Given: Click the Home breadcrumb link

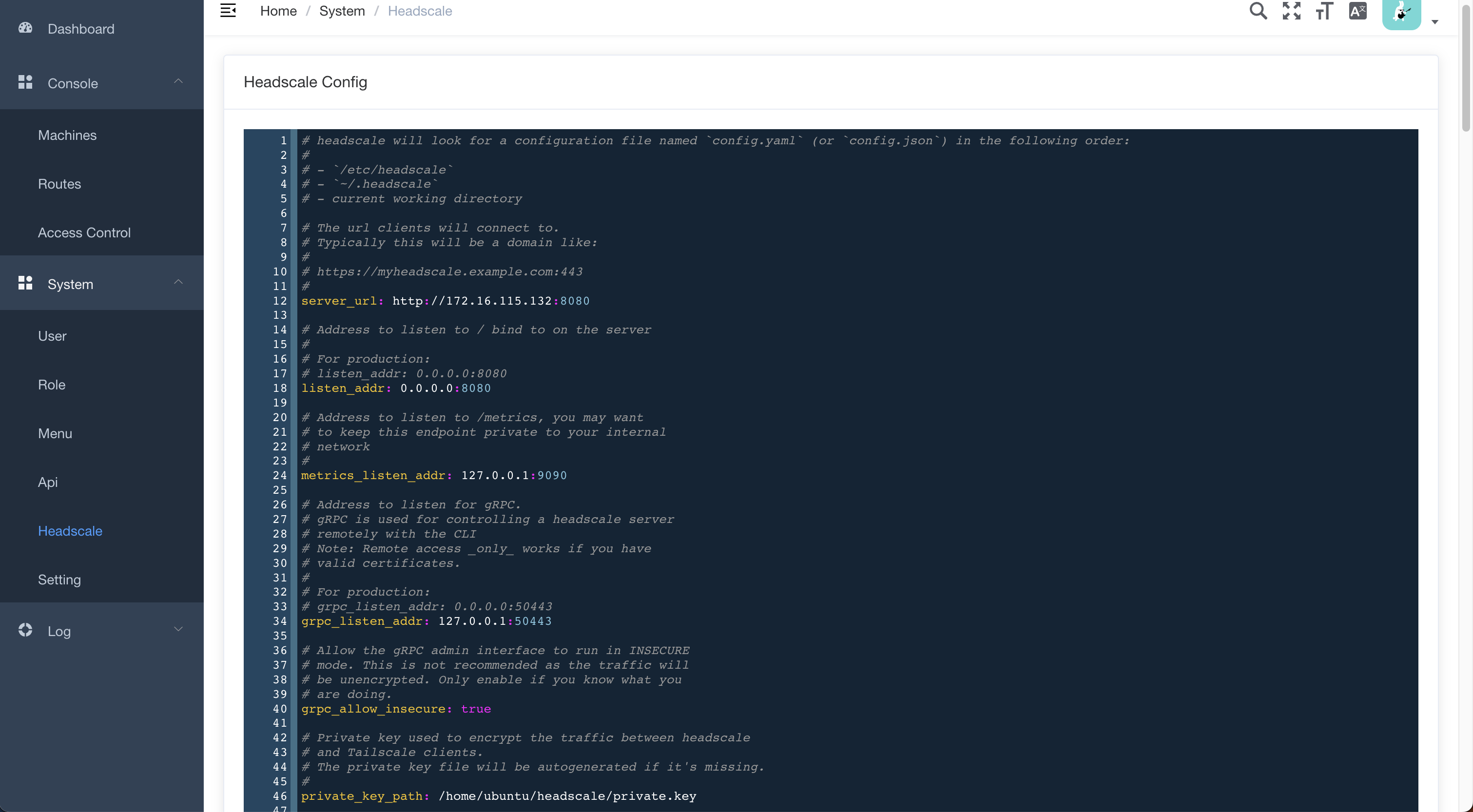Looking at the screenshot, I should pos(278,11).
